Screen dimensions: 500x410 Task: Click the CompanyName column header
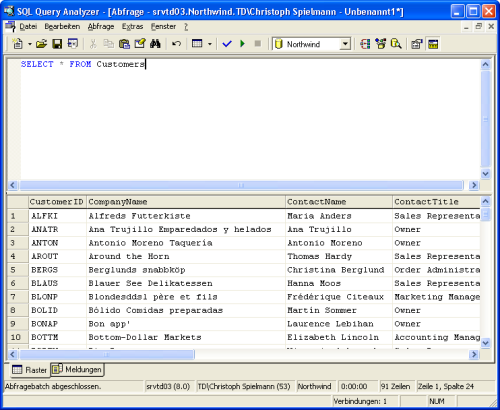[x=186, y=202]
